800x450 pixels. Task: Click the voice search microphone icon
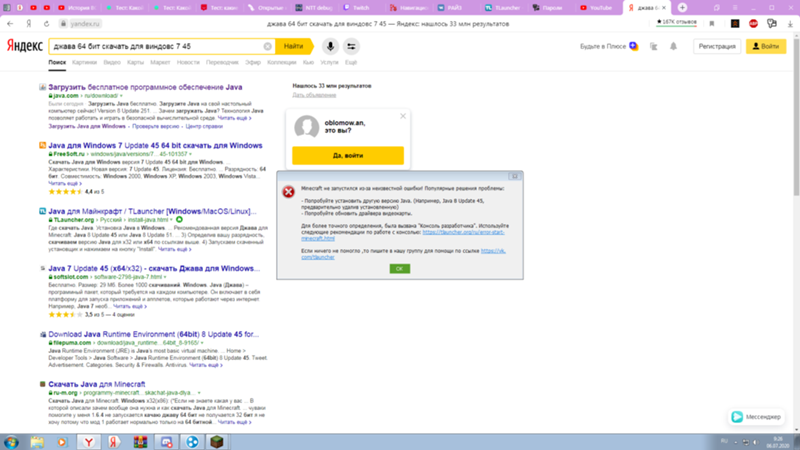(331, 46)
